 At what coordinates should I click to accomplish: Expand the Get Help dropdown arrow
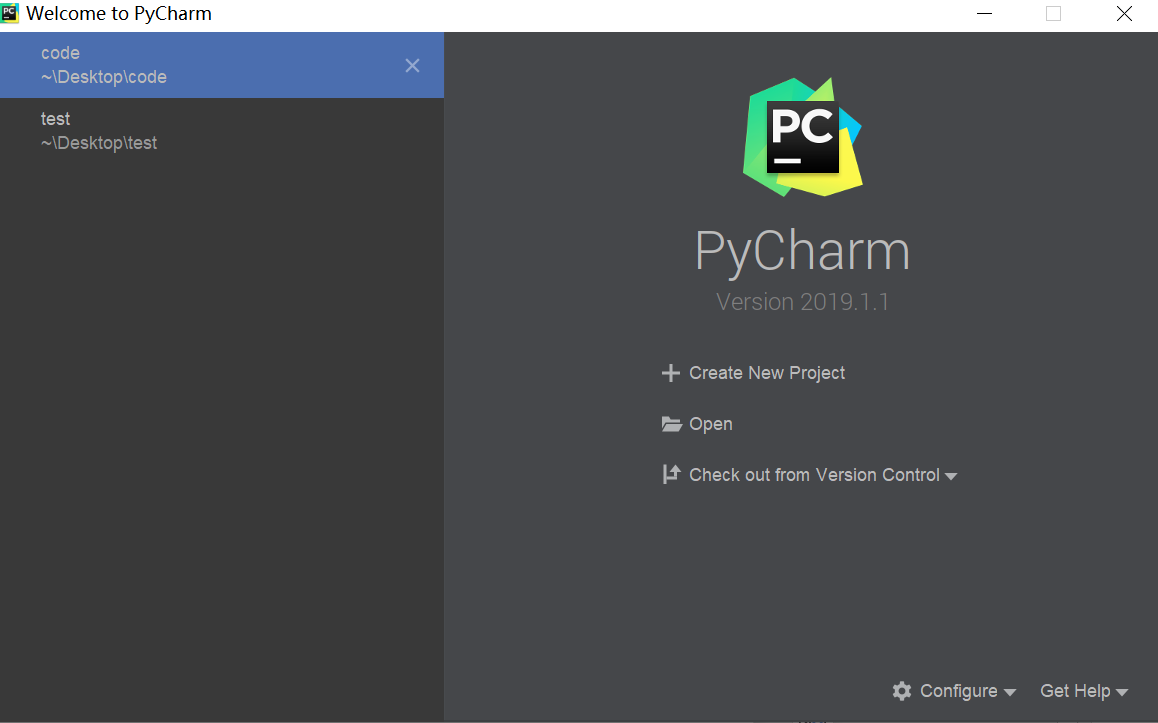pos(1122,693)
